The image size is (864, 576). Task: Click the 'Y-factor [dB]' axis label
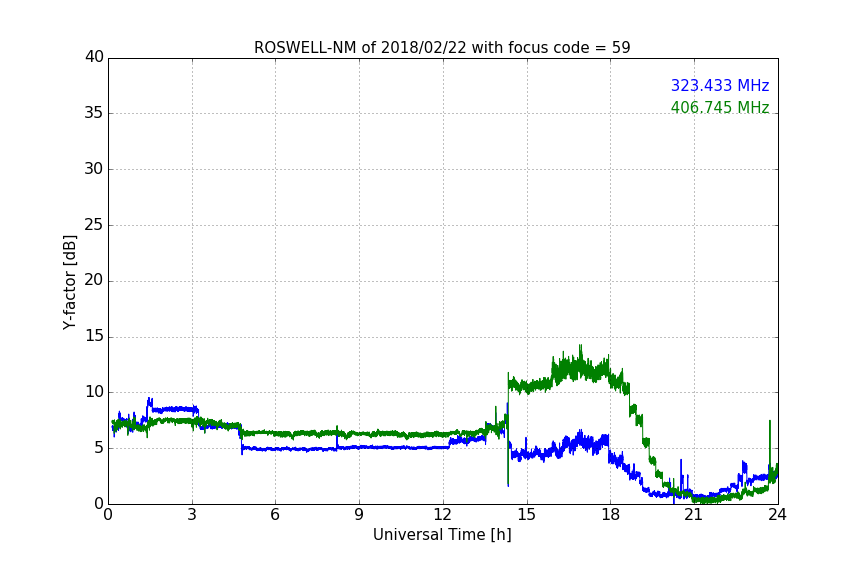(x=70, y=282)
